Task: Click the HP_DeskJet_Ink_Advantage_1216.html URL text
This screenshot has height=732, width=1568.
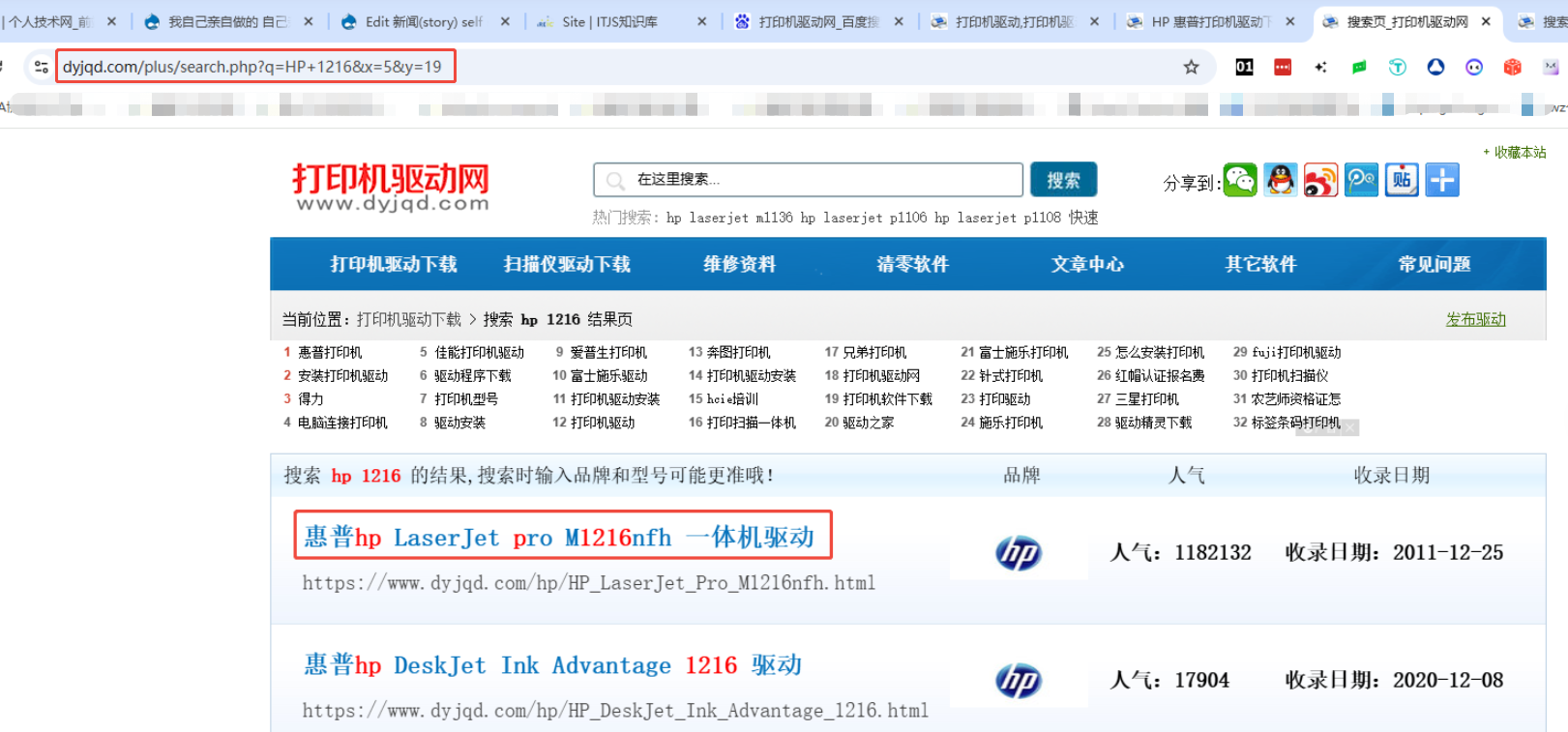Action: (615, 711)
